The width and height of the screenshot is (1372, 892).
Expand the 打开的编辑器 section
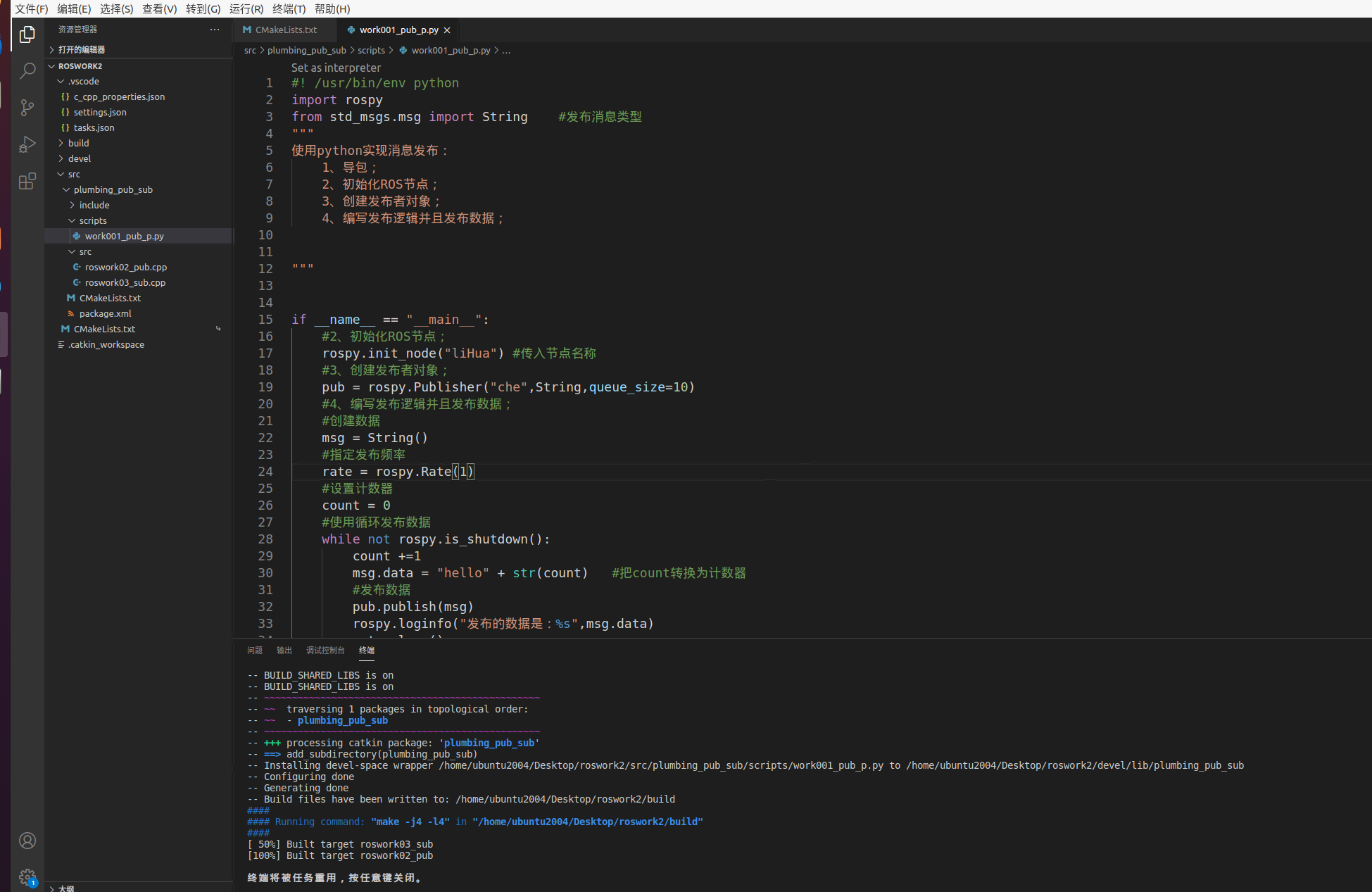point(81,49)
